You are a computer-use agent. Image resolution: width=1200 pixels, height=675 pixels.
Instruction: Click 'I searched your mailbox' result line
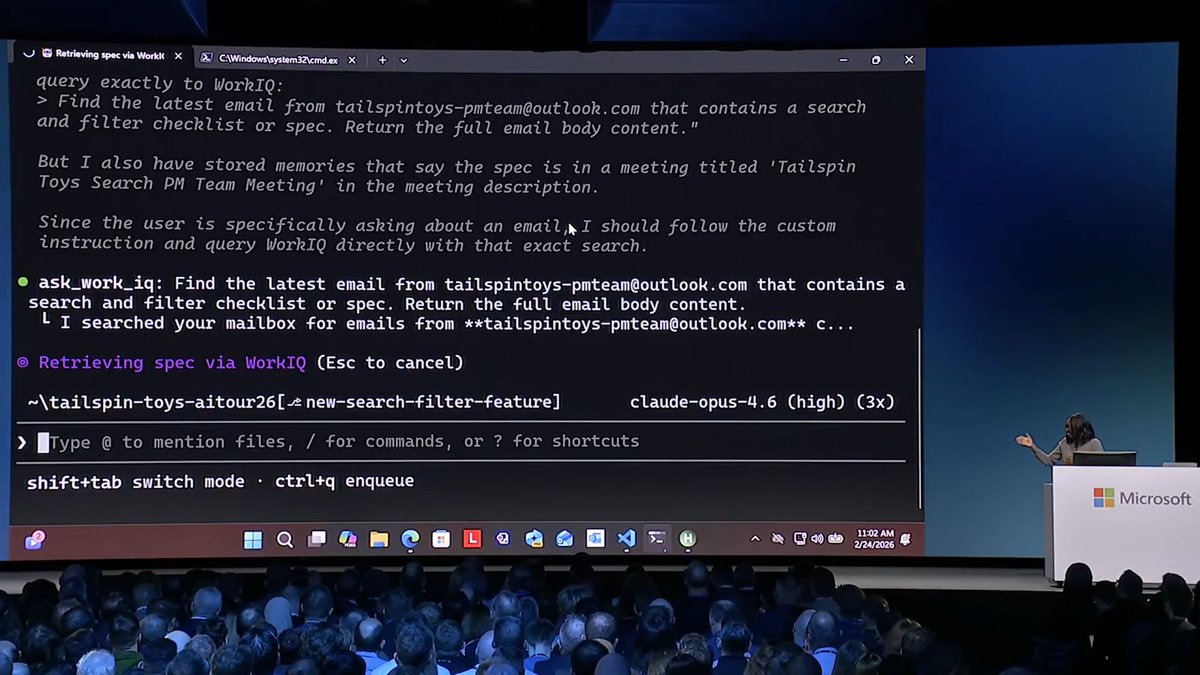[450, 324]
